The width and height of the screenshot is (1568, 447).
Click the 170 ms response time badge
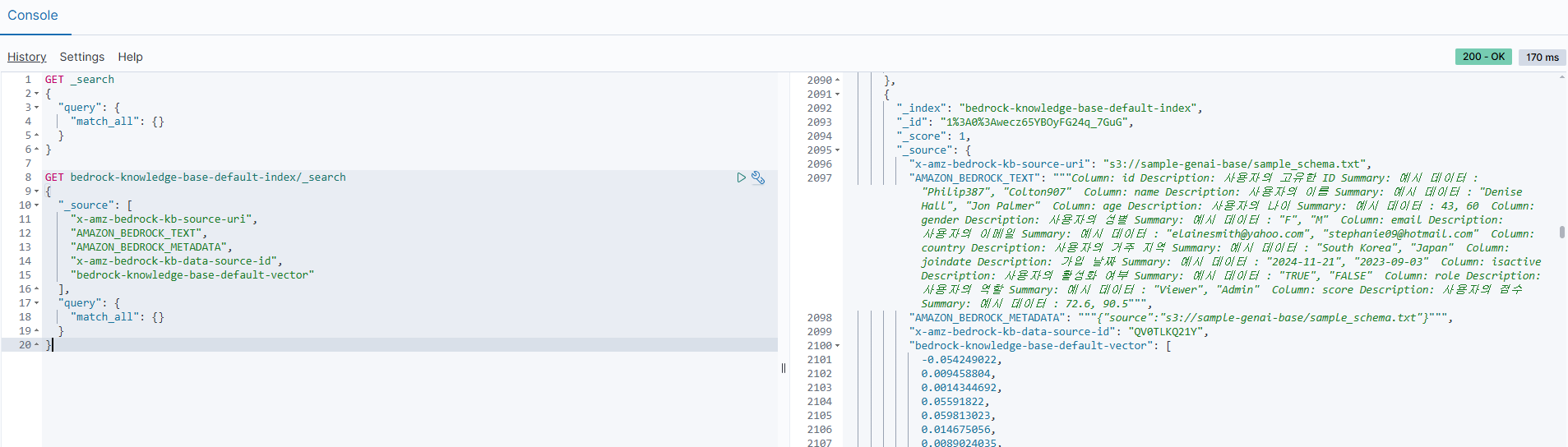pyautogui.click(x=1543, y=57)
